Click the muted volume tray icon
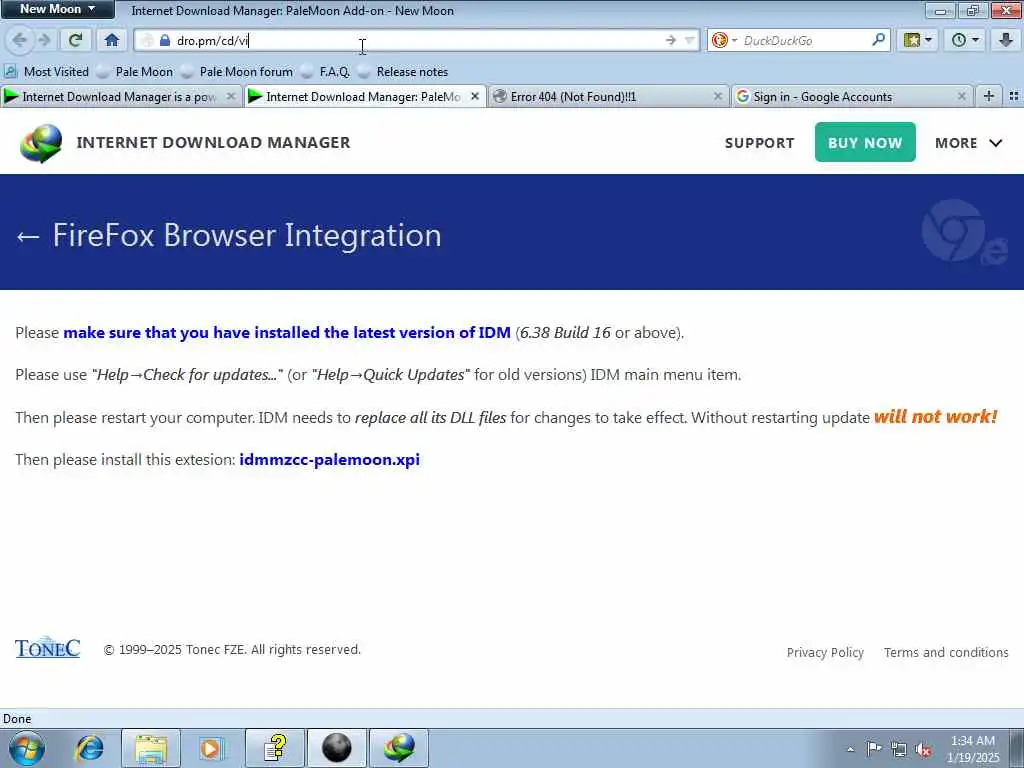The height and width of the screenshot is (768, 1024). 923,750
